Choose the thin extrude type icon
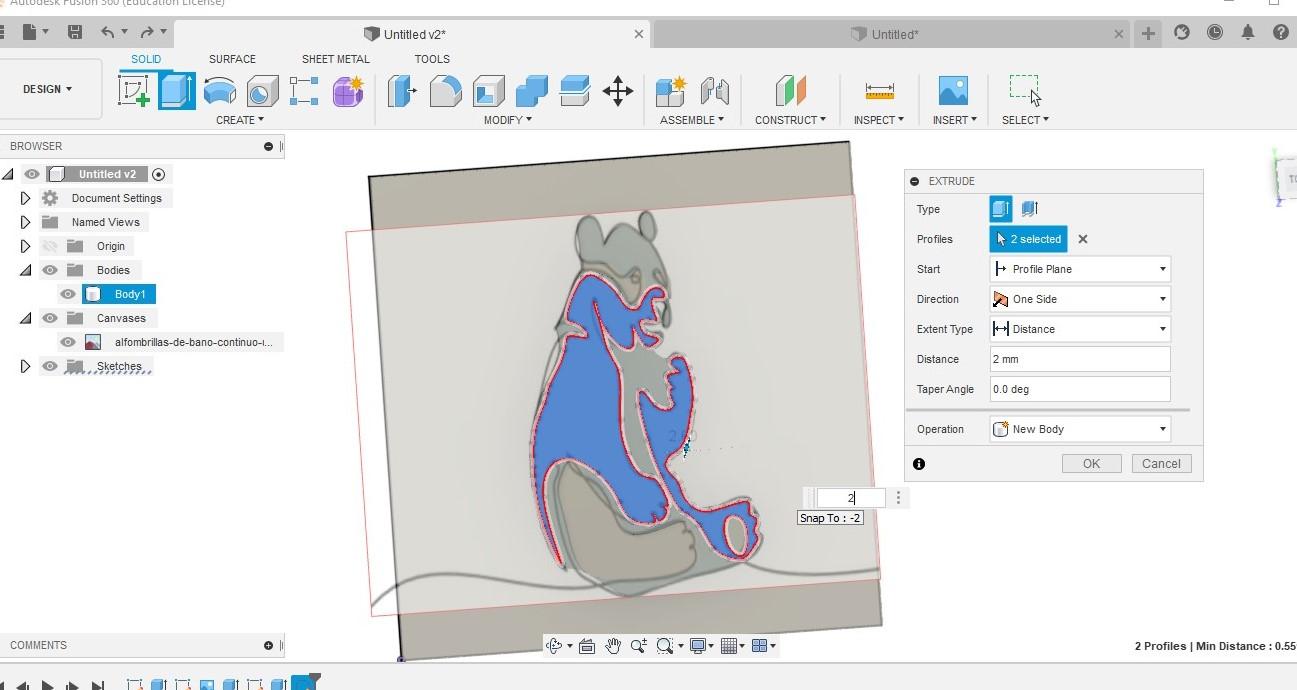 click(1030, 209)
